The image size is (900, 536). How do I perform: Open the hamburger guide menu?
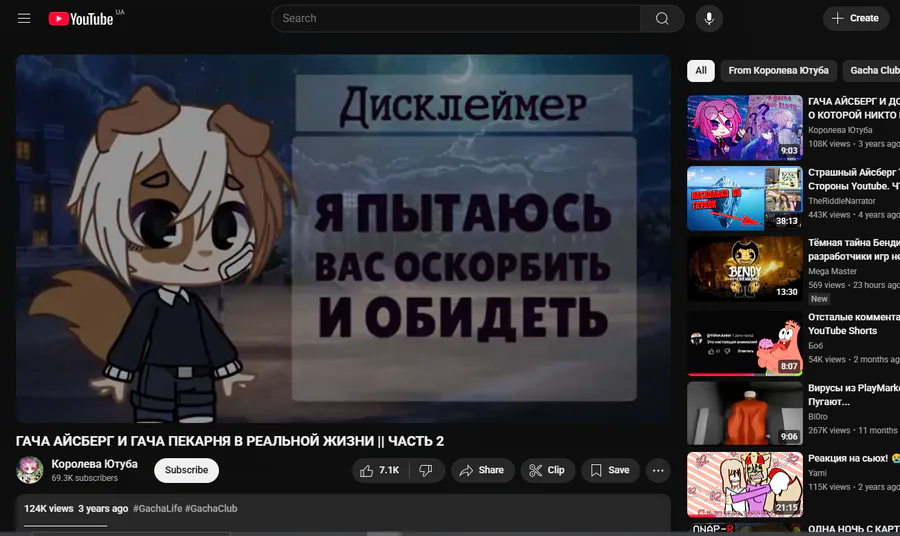24,18
